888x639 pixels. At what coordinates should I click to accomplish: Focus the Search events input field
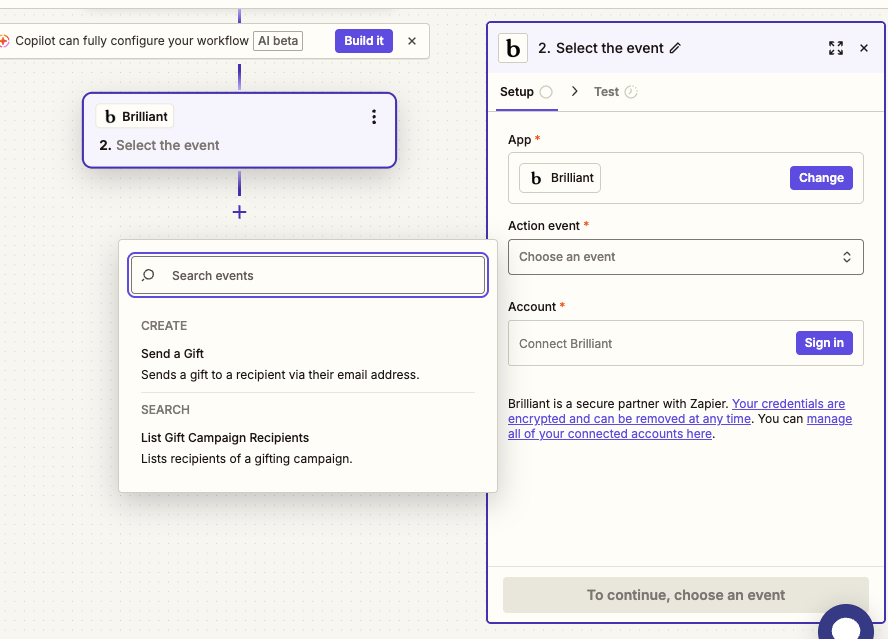tap(320, 276)
